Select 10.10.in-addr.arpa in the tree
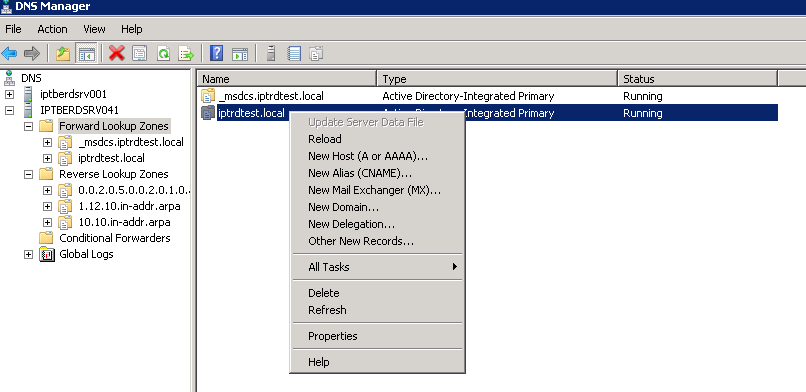 point(124,222)
